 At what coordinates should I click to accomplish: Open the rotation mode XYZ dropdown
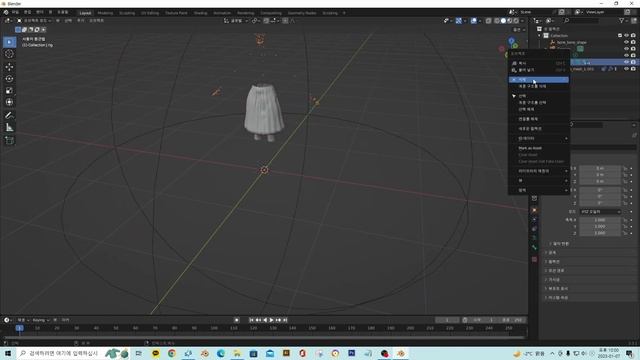[600, 211]
